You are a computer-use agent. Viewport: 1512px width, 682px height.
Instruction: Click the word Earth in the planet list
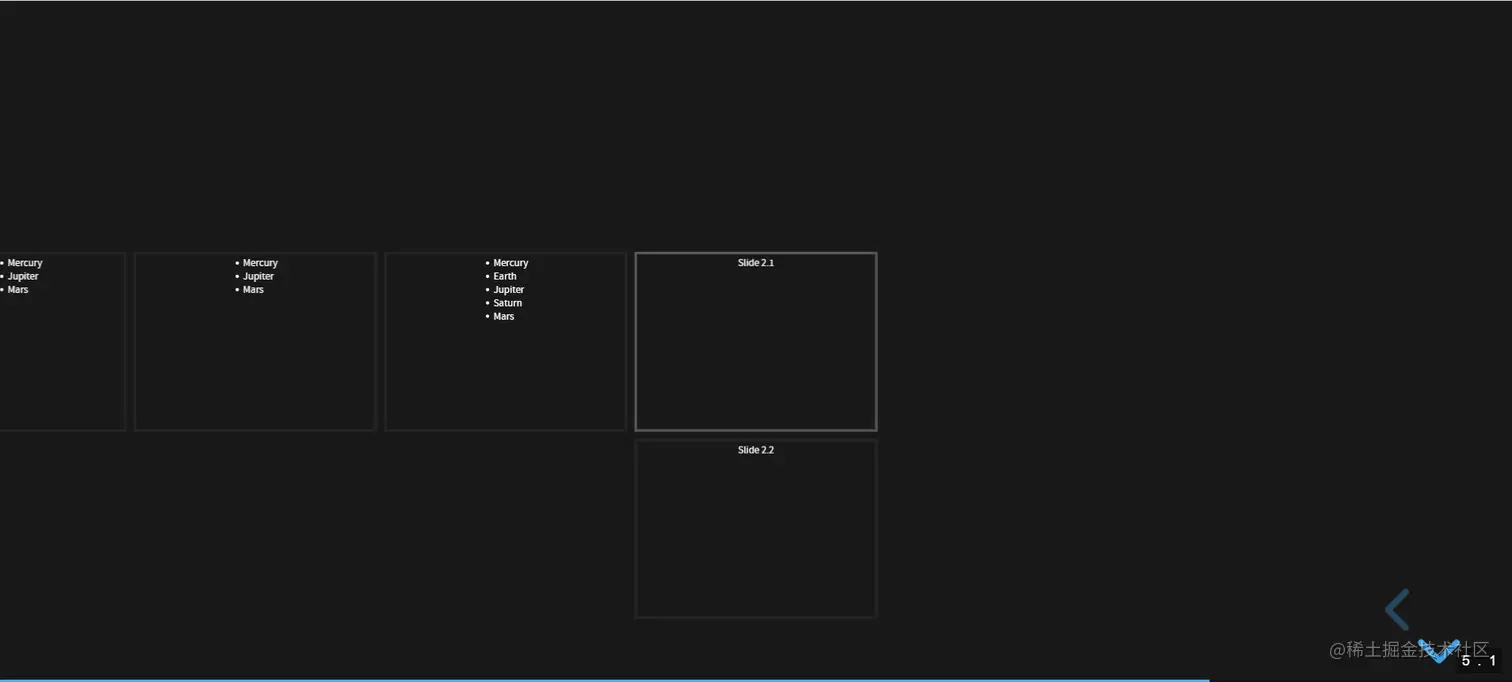click(x=505, y=276)
